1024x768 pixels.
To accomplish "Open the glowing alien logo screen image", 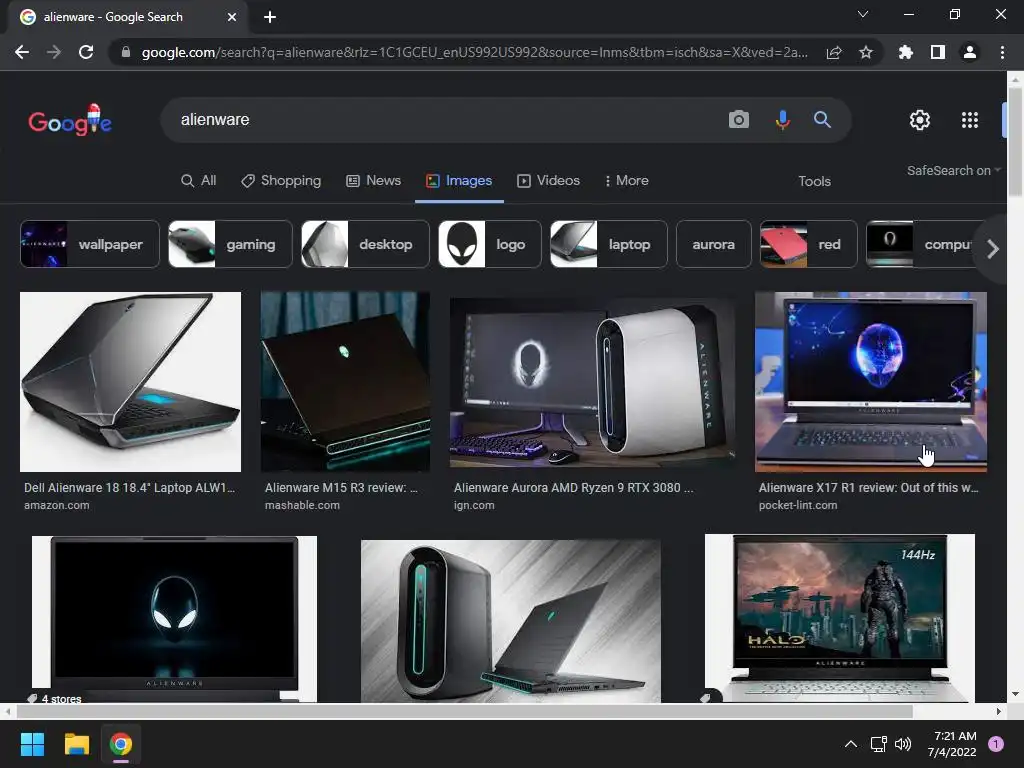I will click(174, 619).
